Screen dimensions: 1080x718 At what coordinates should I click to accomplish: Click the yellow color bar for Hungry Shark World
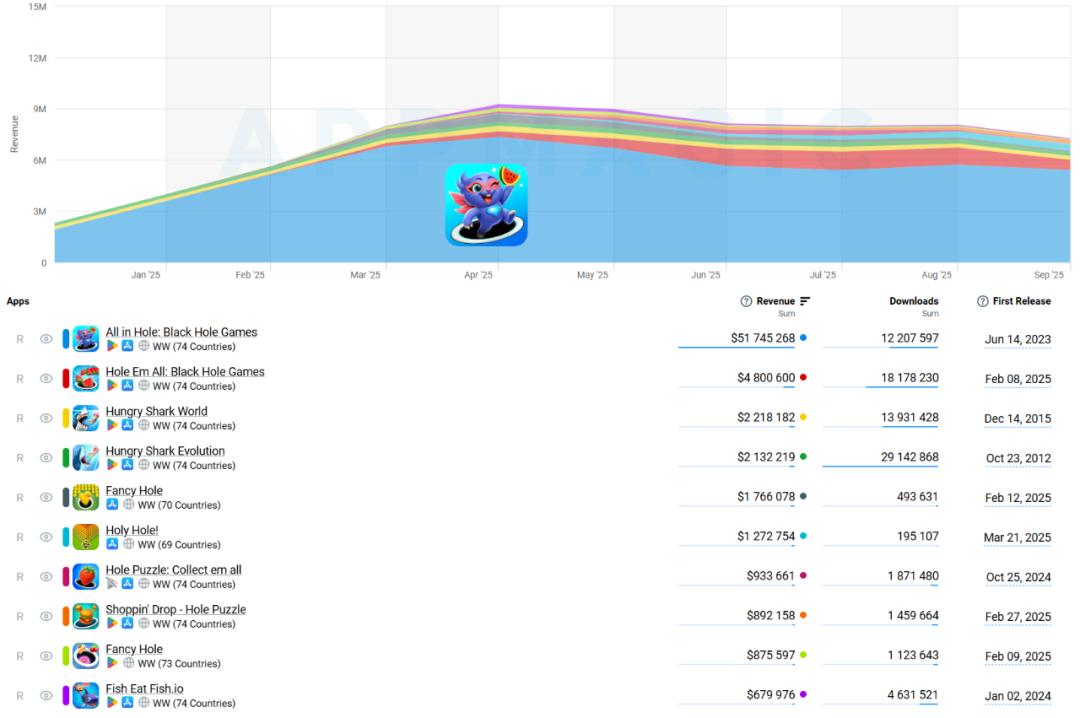pos(66,418)
